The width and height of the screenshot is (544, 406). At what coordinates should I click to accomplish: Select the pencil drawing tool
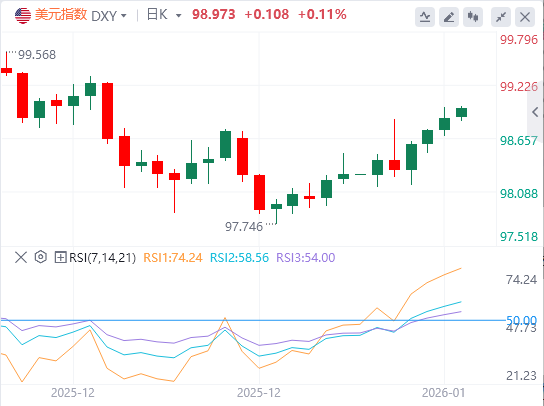(x=449, y=17)
